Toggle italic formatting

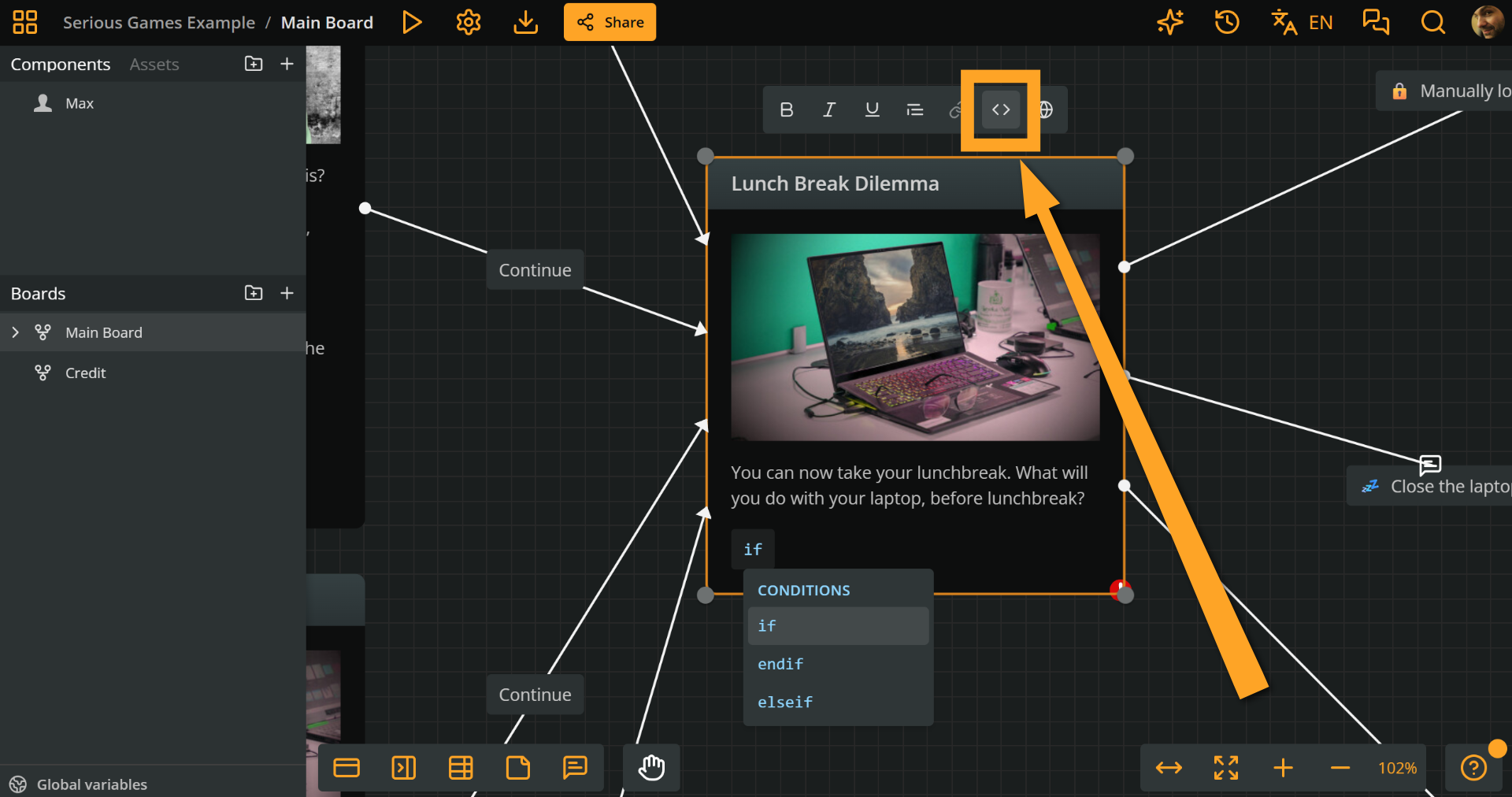(829, 109)
